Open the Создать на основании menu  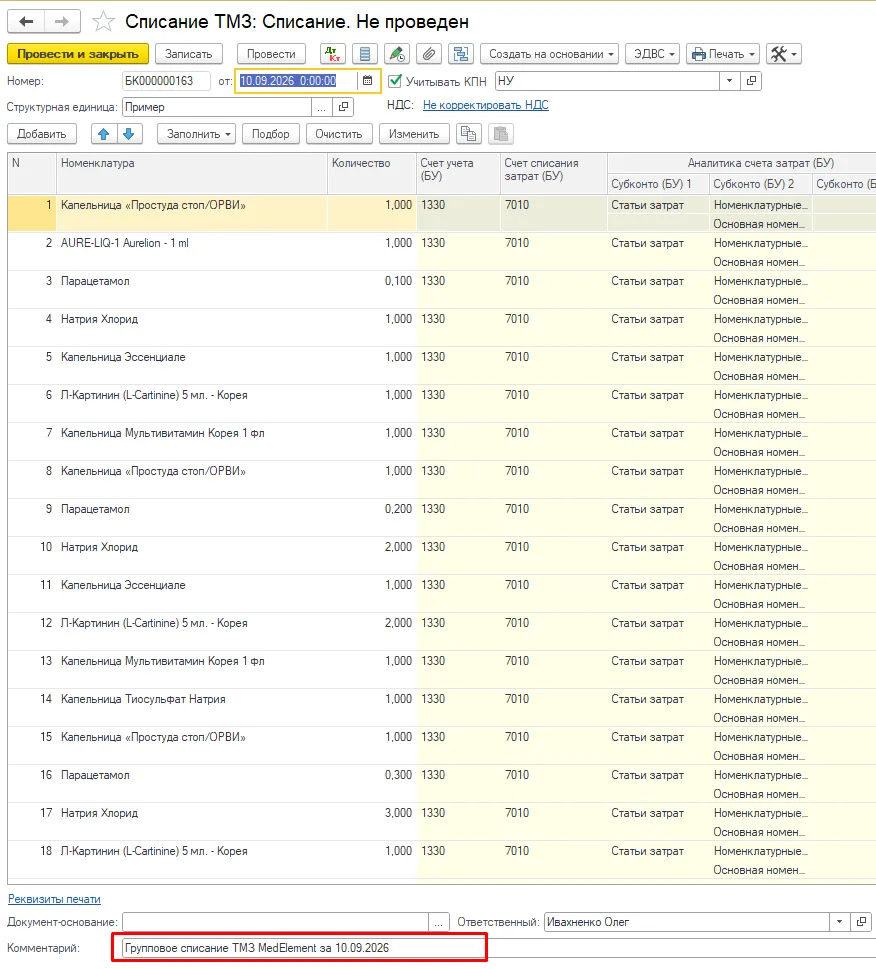pyautogui.click(x=550, y=54)
